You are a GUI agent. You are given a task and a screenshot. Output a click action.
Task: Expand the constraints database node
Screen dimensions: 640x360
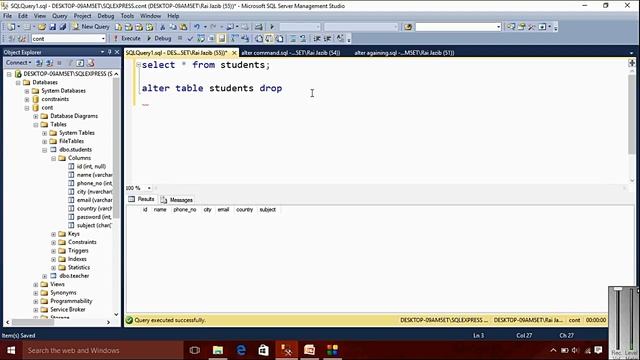pos(27,99)
